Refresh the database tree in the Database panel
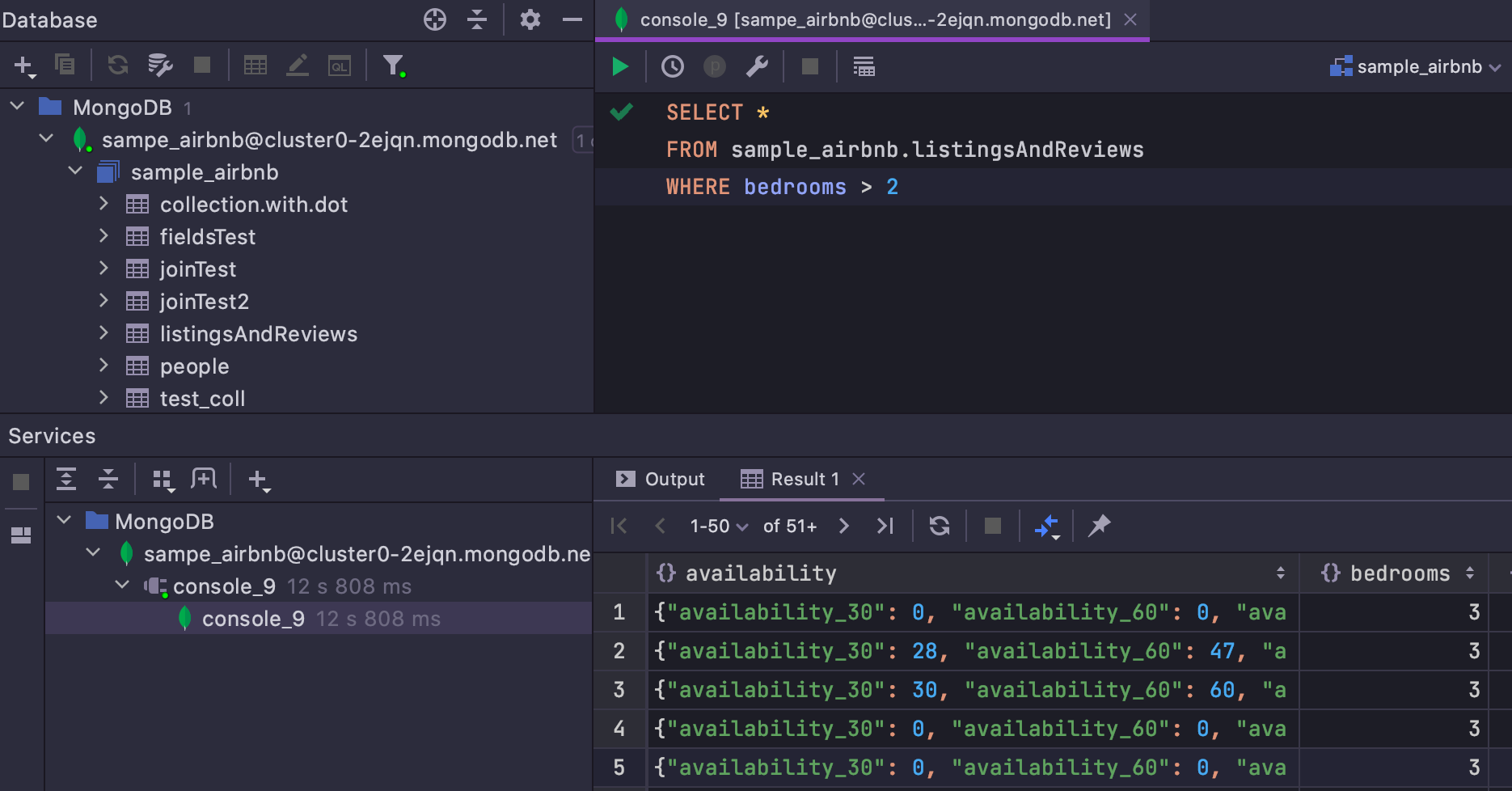This screenshot has height=791, width=1512. click(117, 66)
